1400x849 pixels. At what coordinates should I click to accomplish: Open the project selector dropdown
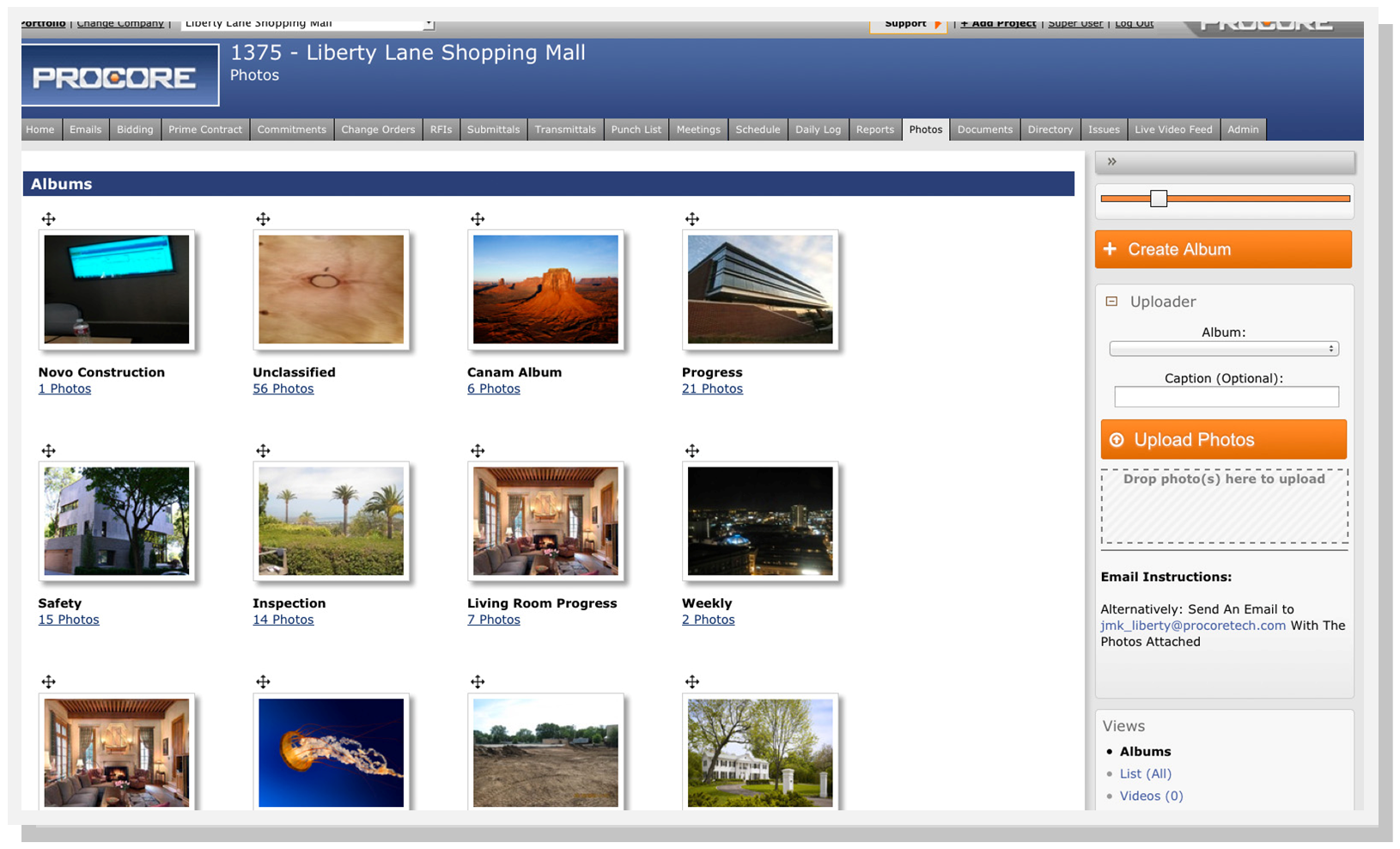tap(307, 23)
